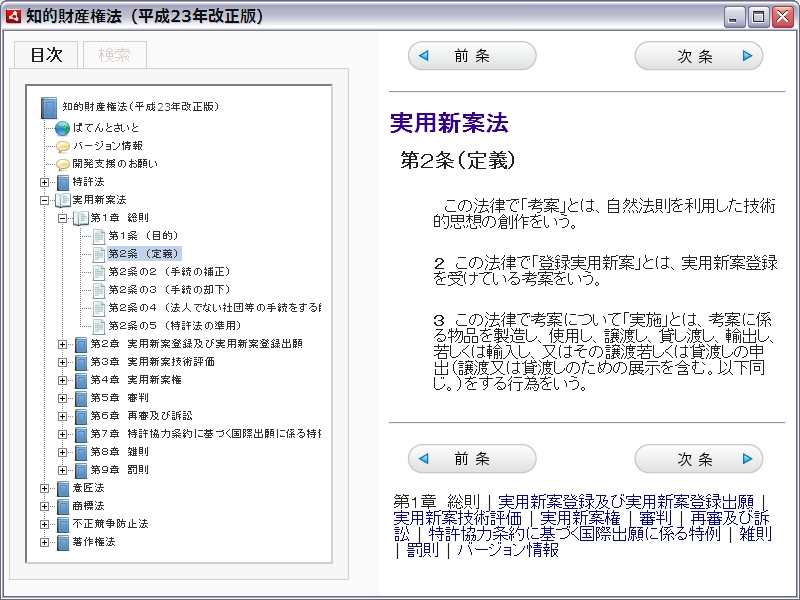This screenshot has height=600, width=800.
Task: Collapse the 第1章 総則 chapter node
Action: click(62, 218)
